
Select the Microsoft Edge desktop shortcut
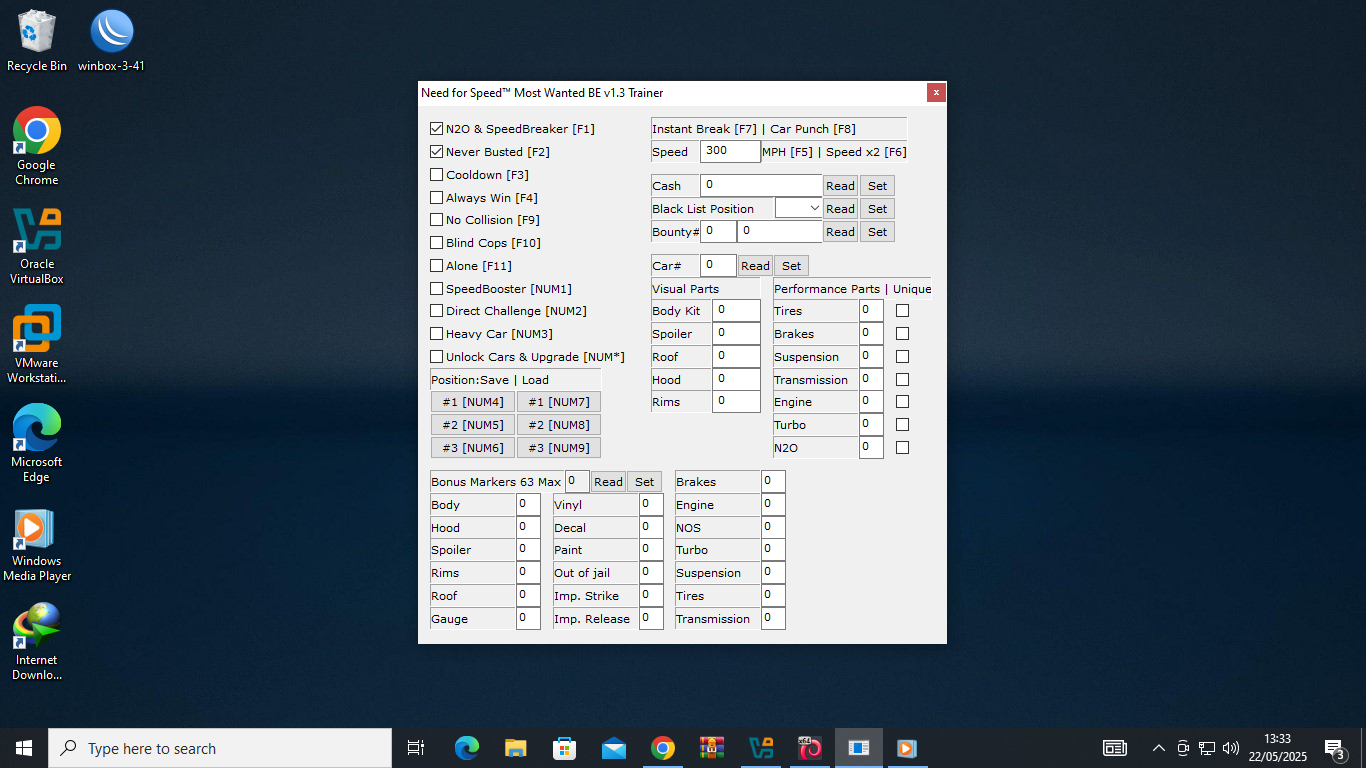point(37,444)
